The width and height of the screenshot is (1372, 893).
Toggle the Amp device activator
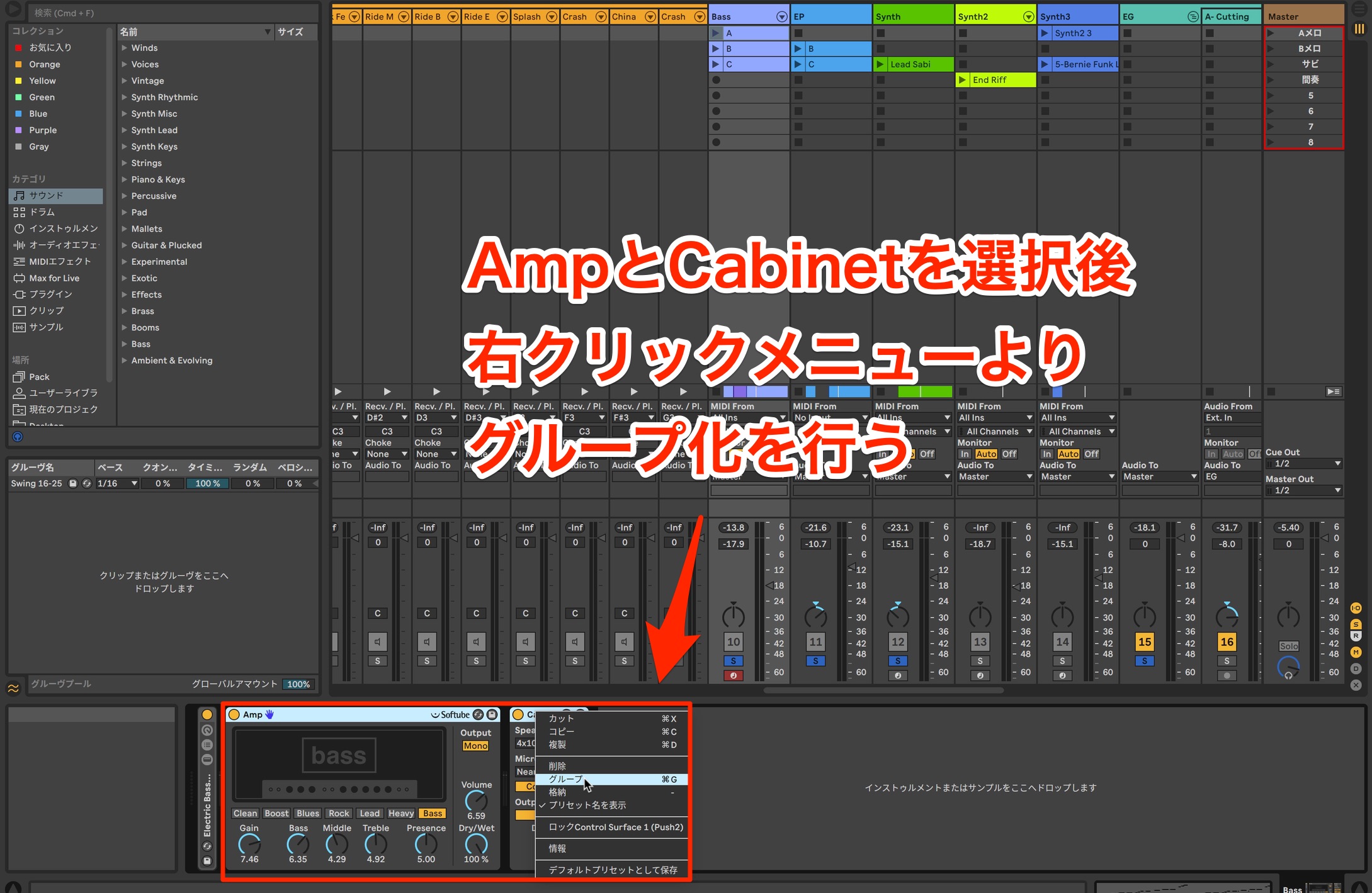point(234,715)
